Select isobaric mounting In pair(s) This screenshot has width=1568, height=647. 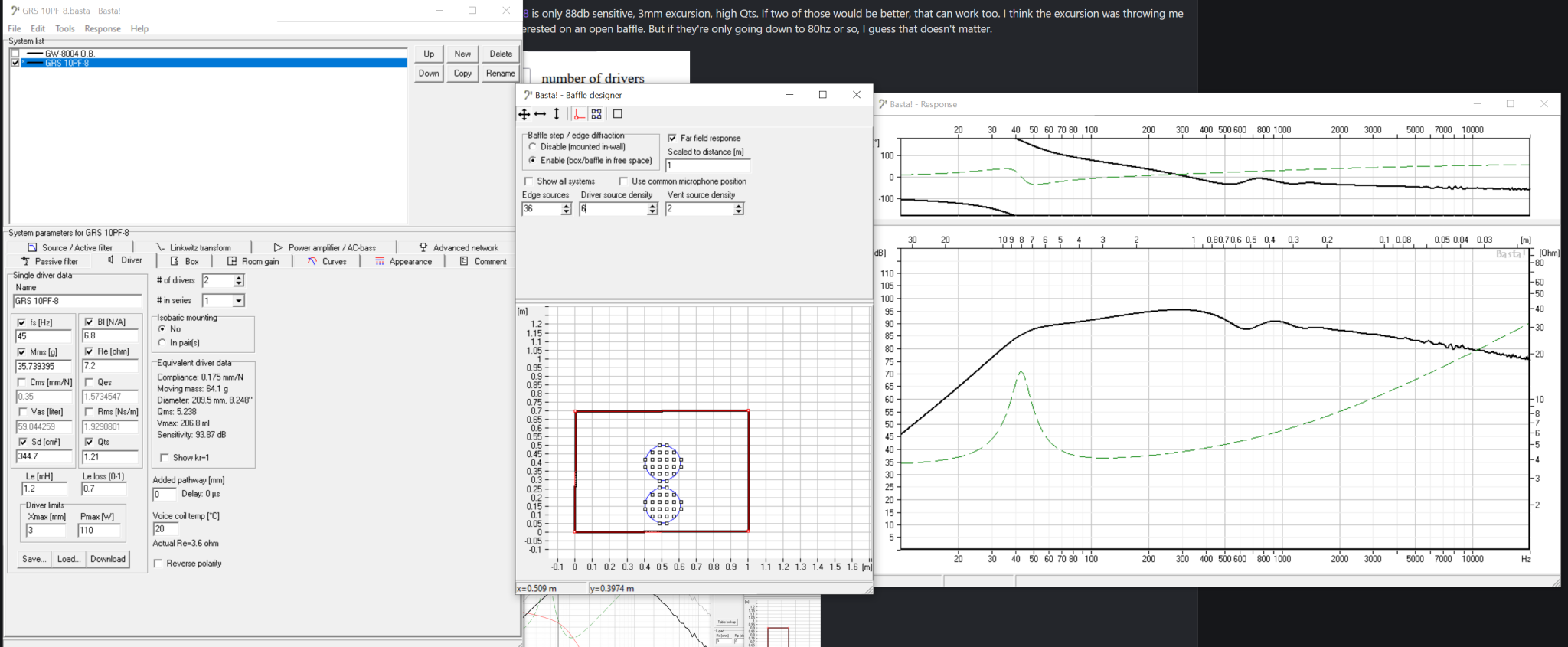point(162,343)
